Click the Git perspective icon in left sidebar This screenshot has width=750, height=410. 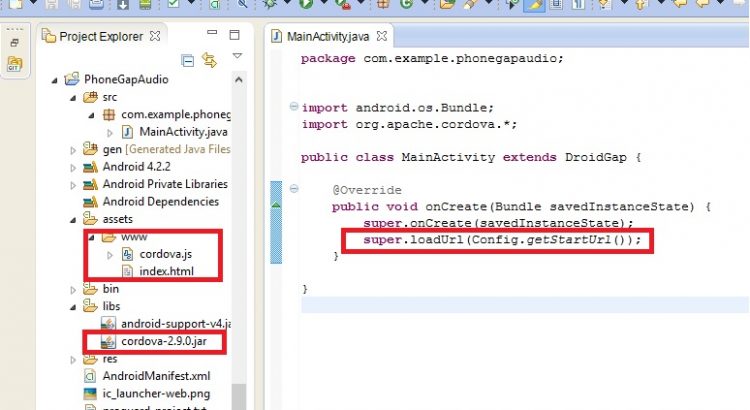click(x=14, y=64)
